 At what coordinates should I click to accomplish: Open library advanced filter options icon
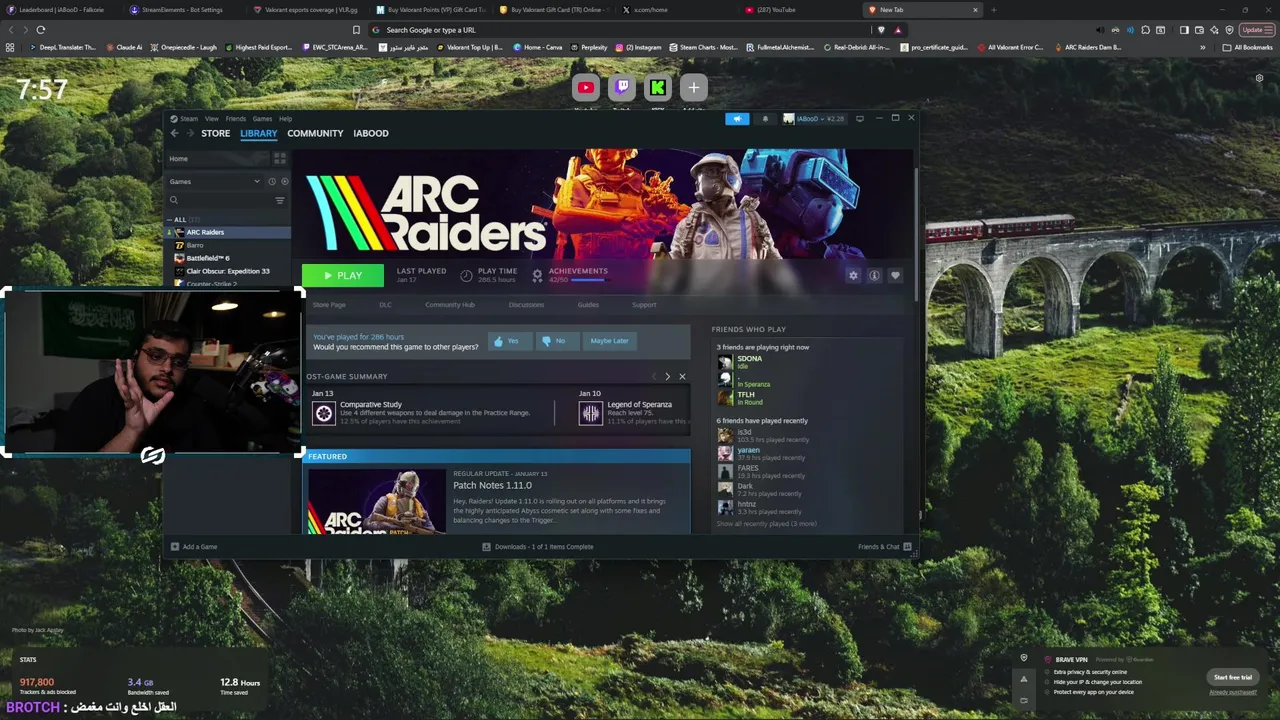tap(280, 200)
